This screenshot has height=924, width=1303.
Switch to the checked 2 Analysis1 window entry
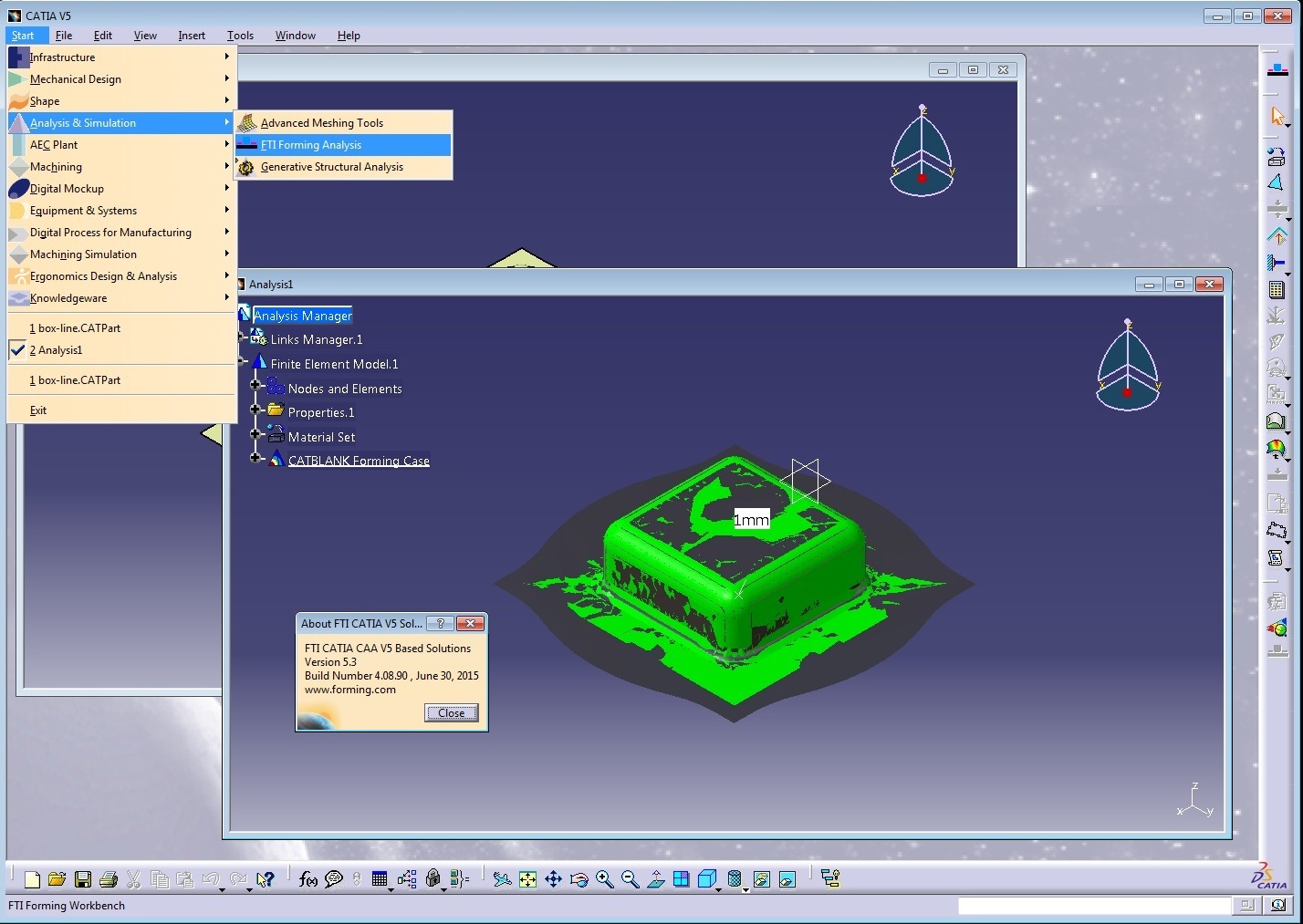121,350
